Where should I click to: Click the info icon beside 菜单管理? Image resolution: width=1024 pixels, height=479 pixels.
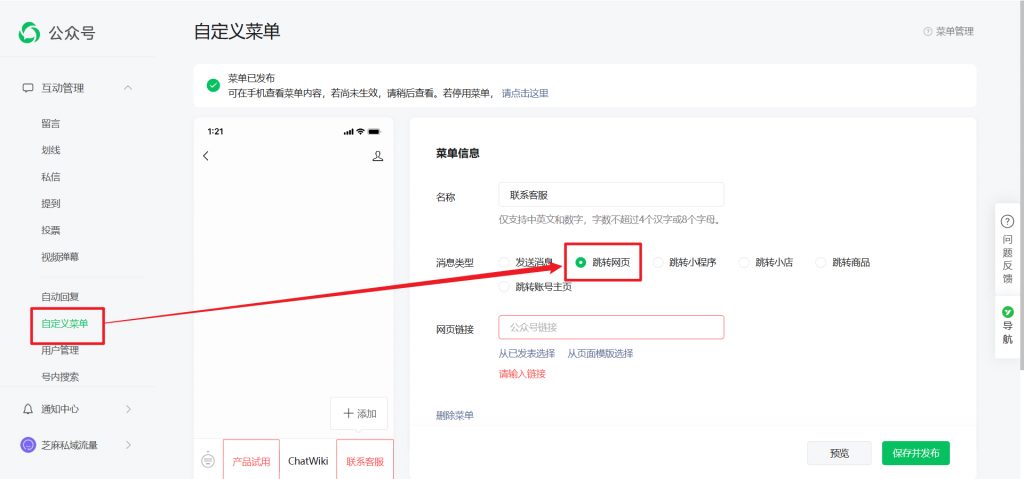tap(927, 31)
